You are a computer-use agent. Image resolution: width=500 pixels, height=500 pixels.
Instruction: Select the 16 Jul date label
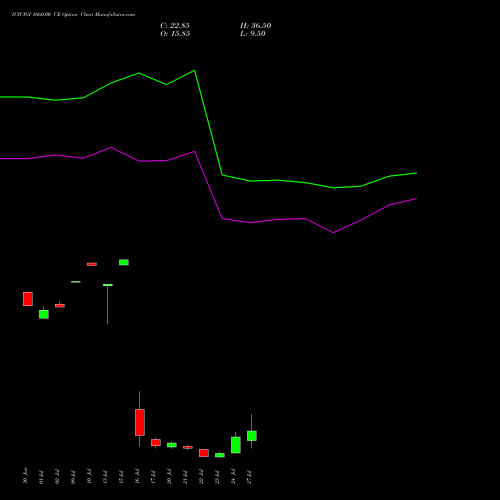point(138,477)
